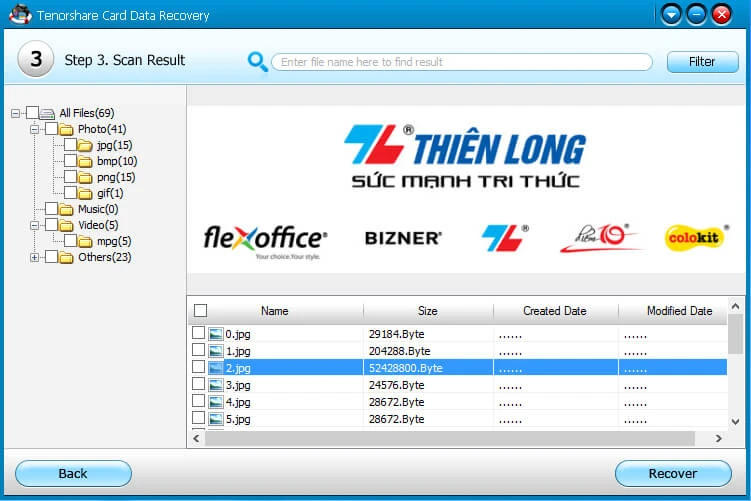Check the Music(0) checkbox

pyautogui.click(x=51, y=208)
